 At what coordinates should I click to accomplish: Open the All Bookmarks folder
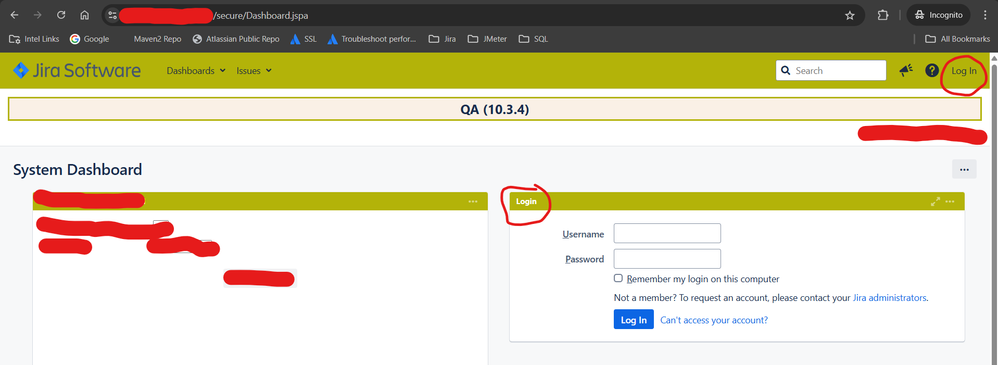tap(958, 39)
